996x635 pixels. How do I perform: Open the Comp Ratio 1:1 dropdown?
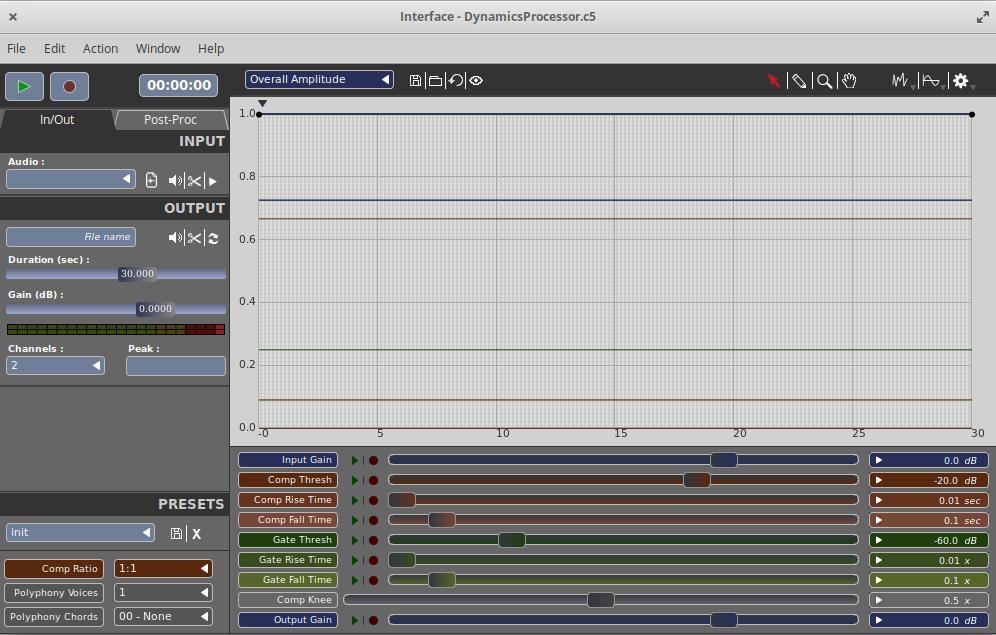(x=163, y=568)
